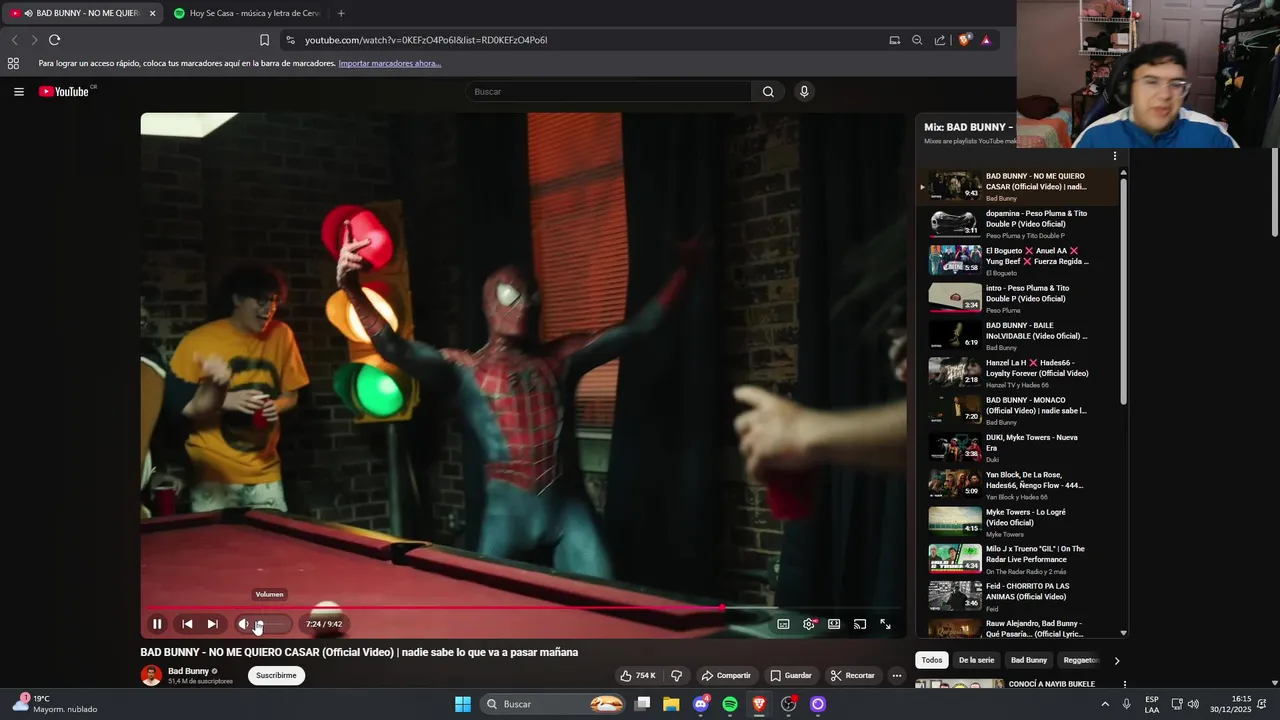Open Bad Bunny channel avatar
1280x720 pixels.
click(151, 675)
